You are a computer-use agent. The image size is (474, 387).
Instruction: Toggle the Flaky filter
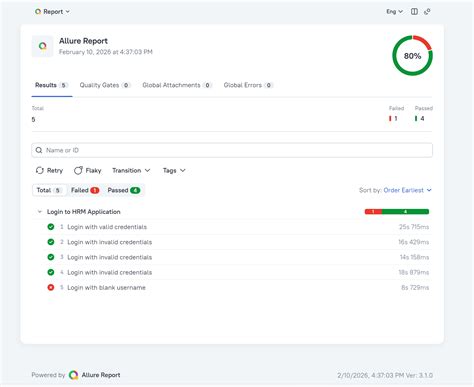tap(88, 171)
